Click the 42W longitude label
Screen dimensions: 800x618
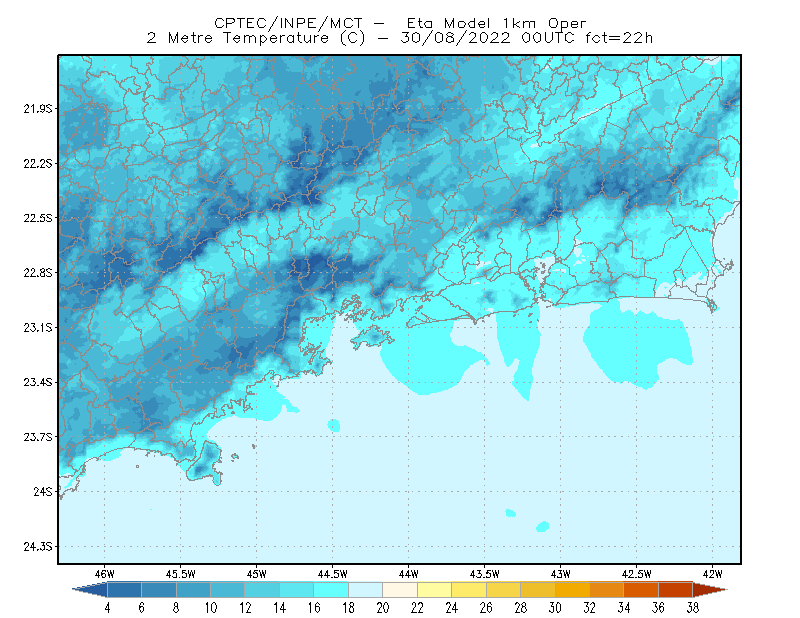(x=713, y=574)
